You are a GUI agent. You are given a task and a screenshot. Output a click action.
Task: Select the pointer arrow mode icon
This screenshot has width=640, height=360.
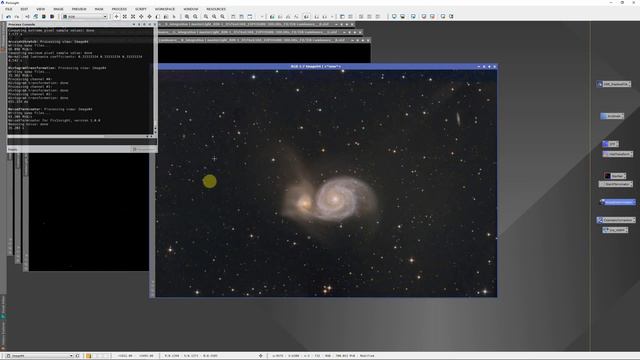point(174,17)
